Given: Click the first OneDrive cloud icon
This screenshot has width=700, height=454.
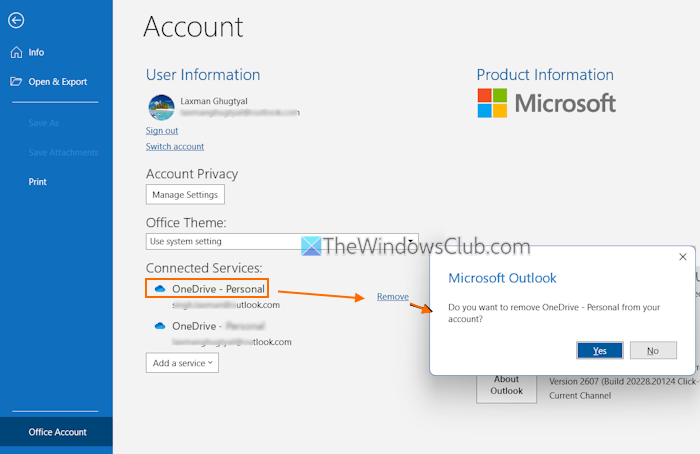Looking at the screenshot, I should [160, 289].
